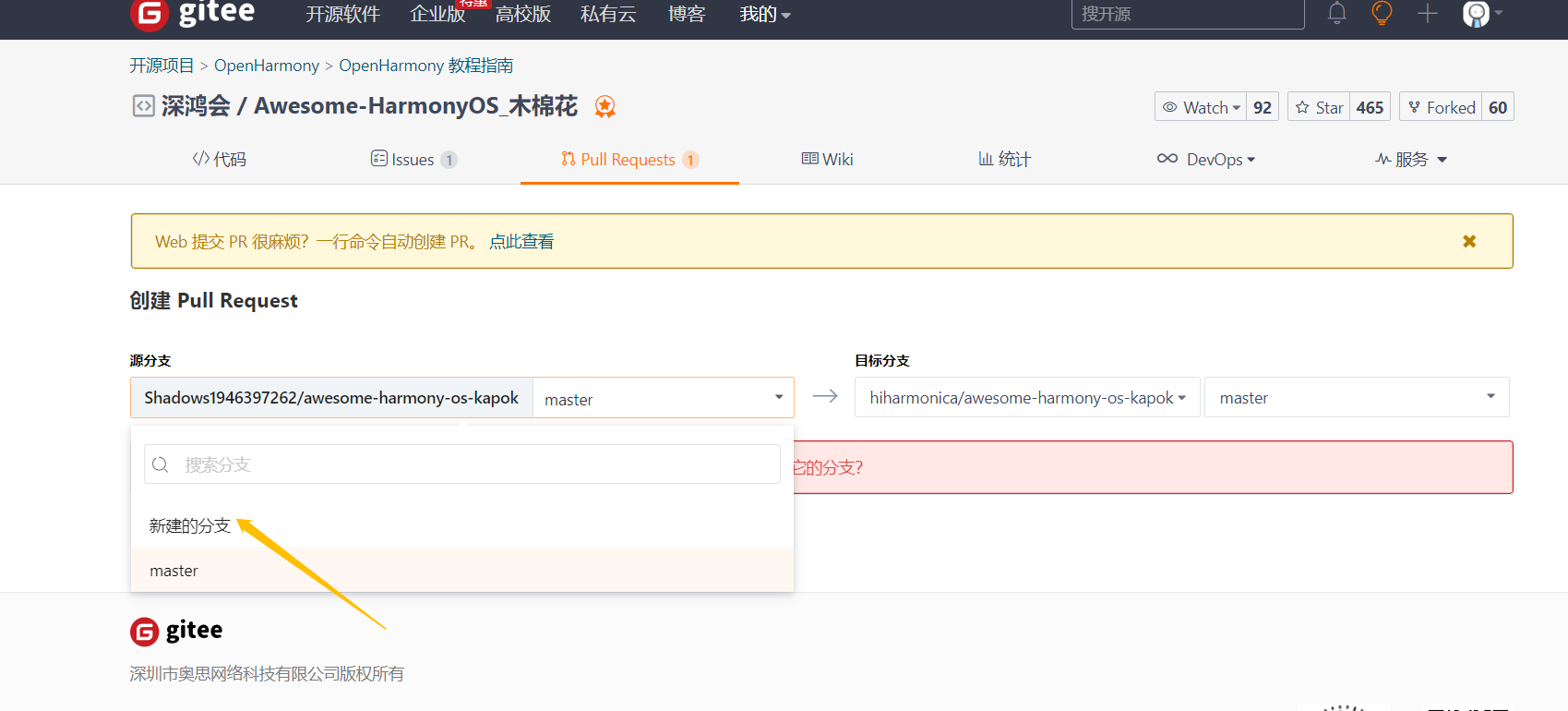Open the target branch master dropdown
This screenshot has width=1568, height=711.
(x=1357, y=397)
